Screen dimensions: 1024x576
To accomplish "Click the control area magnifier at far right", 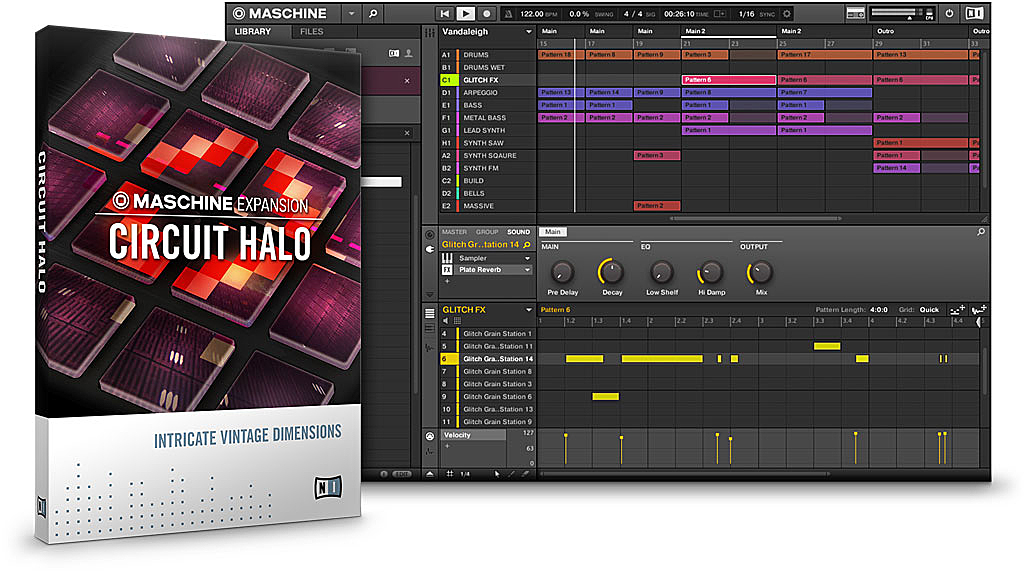I will click(981, 232).
